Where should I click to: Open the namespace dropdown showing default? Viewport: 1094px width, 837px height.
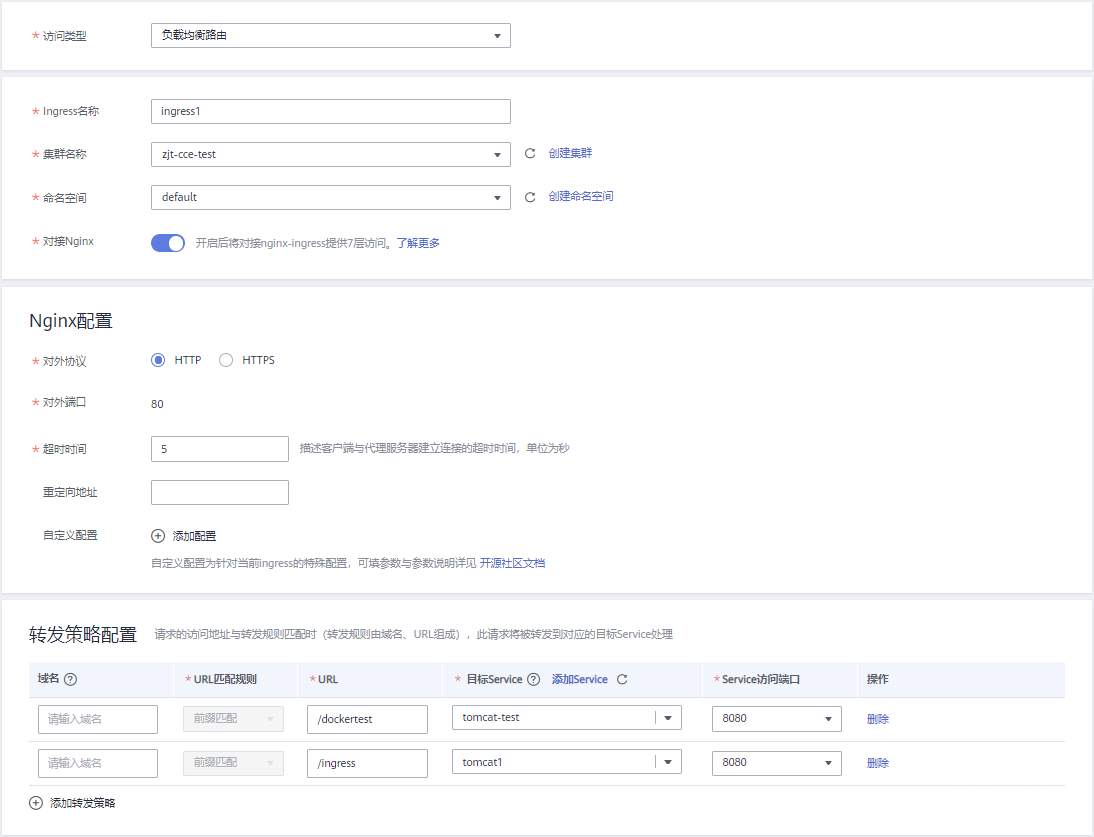coord(330,197)
